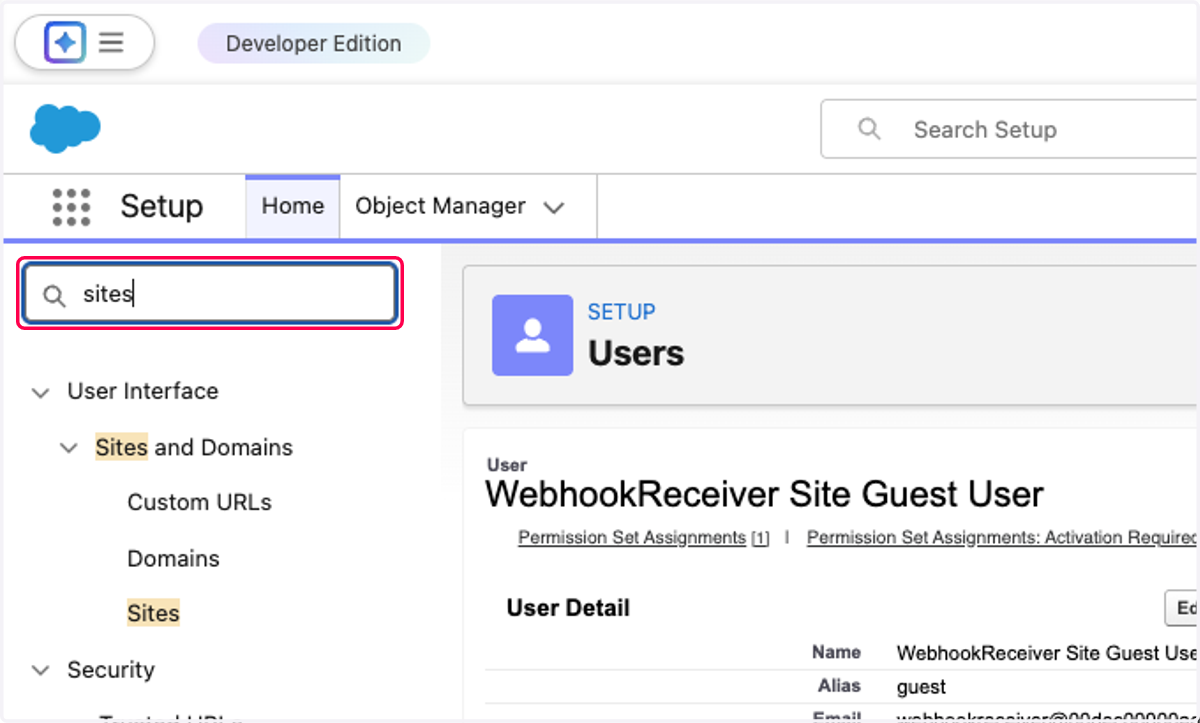
Task: Open Domains in setup tree
Action: 173,558
